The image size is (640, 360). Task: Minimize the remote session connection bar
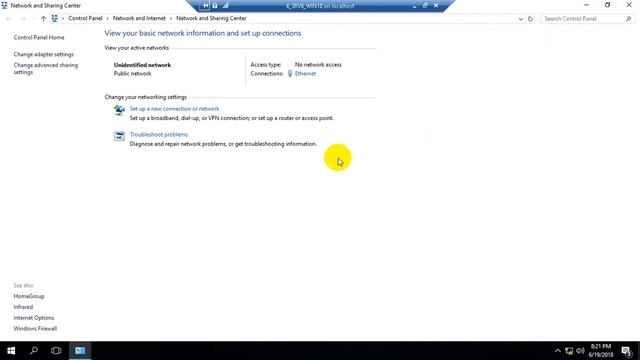coord(414,6)
